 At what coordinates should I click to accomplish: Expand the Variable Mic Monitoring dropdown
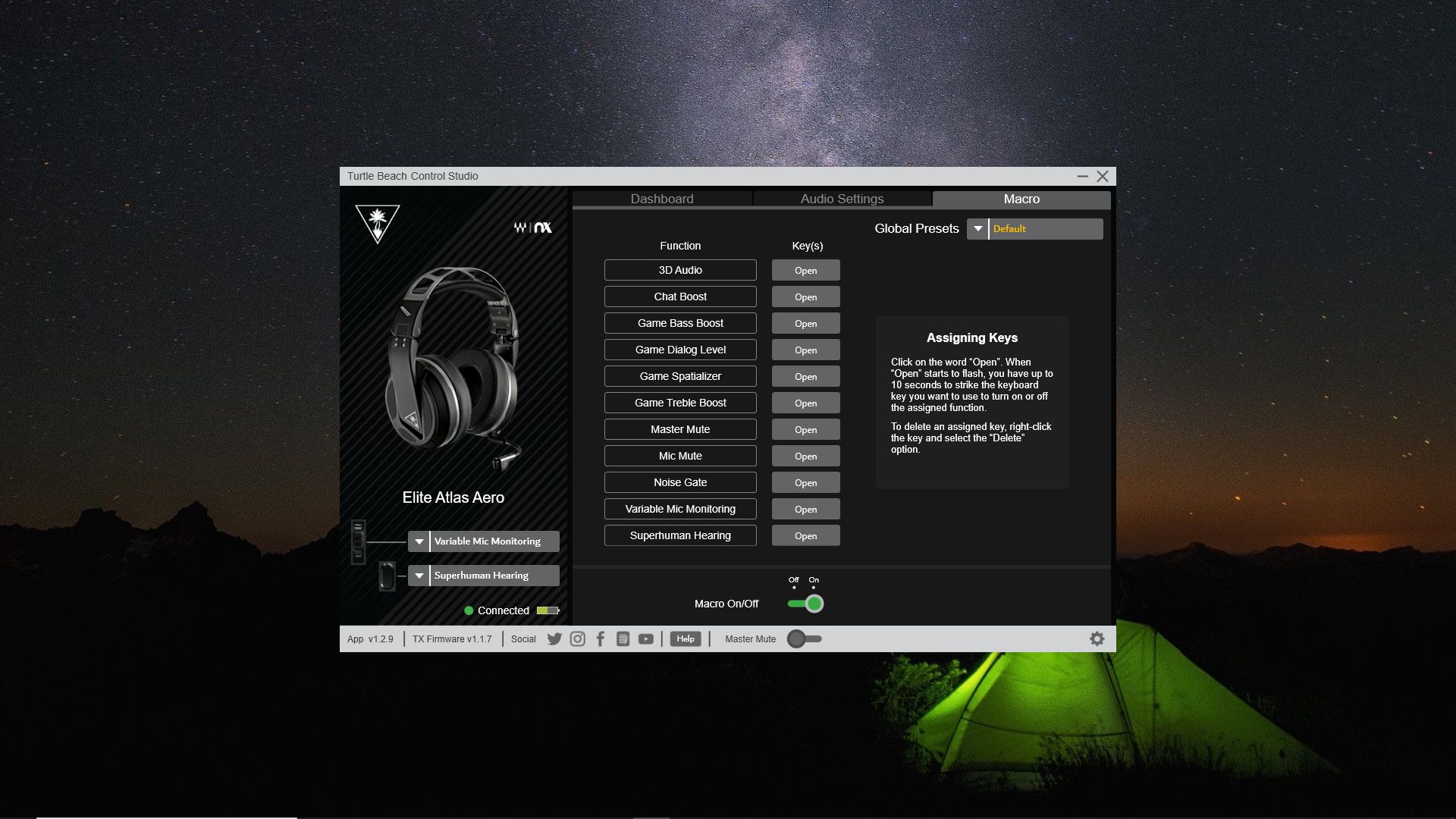(x=418, y=541)
